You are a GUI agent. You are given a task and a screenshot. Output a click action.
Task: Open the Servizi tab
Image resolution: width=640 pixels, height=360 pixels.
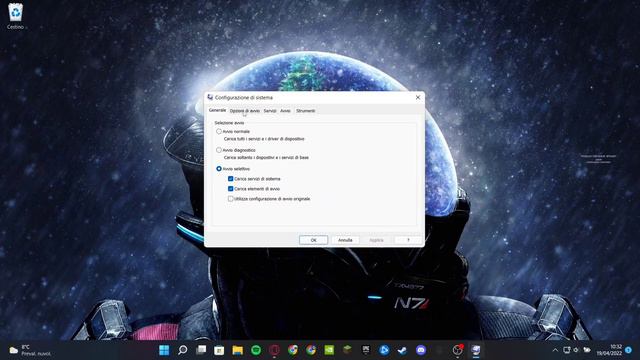click(270, 111)
